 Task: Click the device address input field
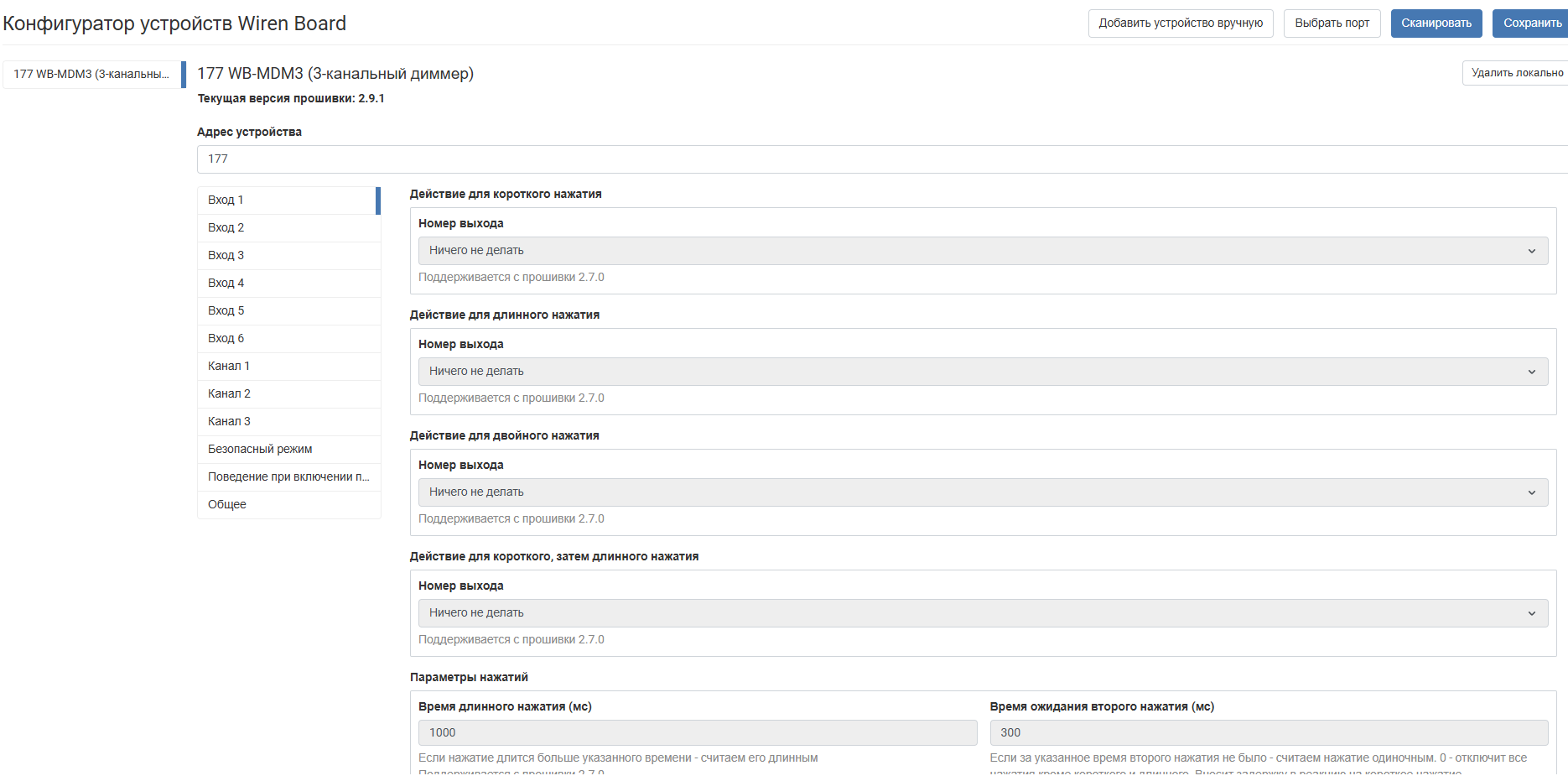click(880, 159)
